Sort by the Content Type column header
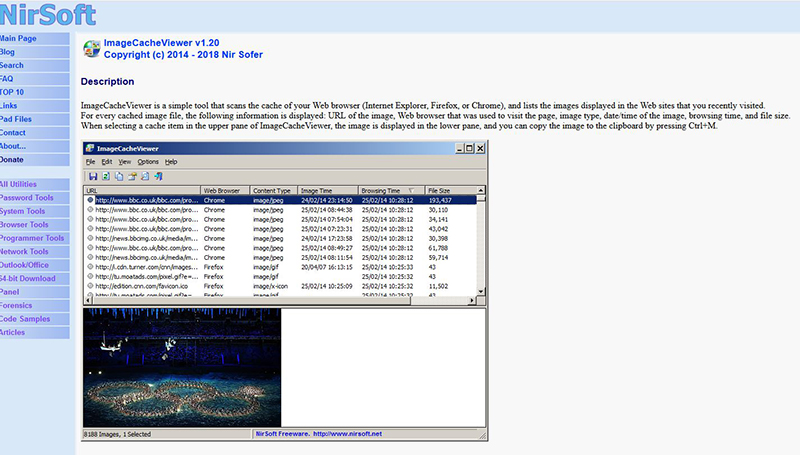The image size is (800, 455). [x=273, y=190]
